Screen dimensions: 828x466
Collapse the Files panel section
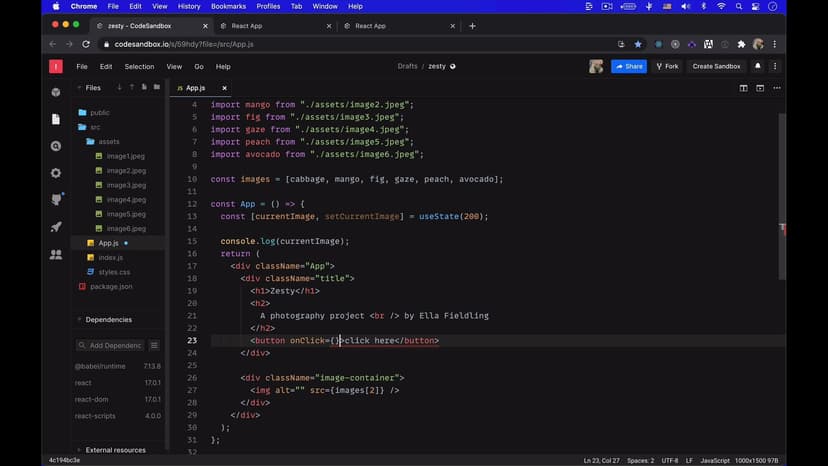(81, 88)
